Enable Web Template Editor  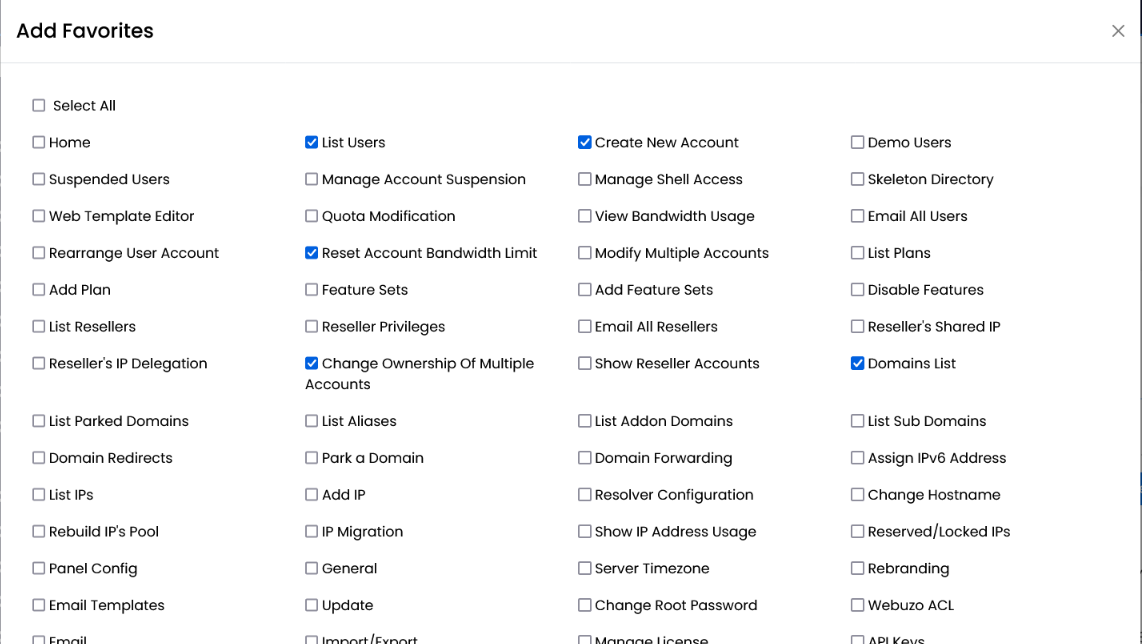point(38,216)
